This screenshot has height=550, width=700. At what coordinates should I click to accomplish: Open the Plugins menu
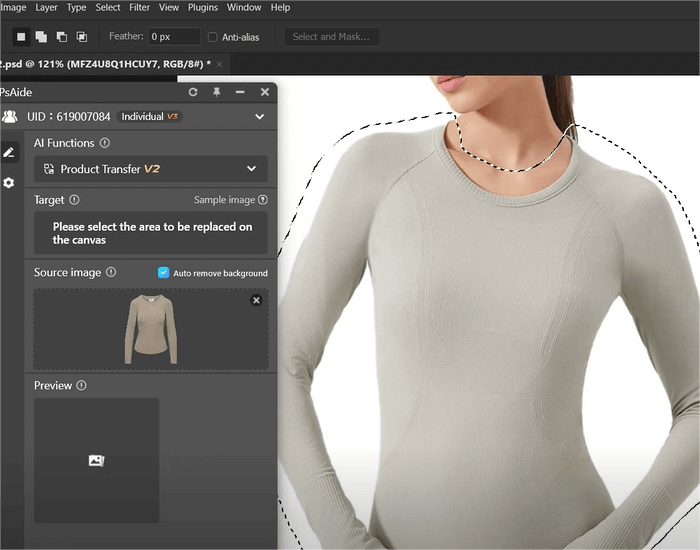tap(203, 8)
